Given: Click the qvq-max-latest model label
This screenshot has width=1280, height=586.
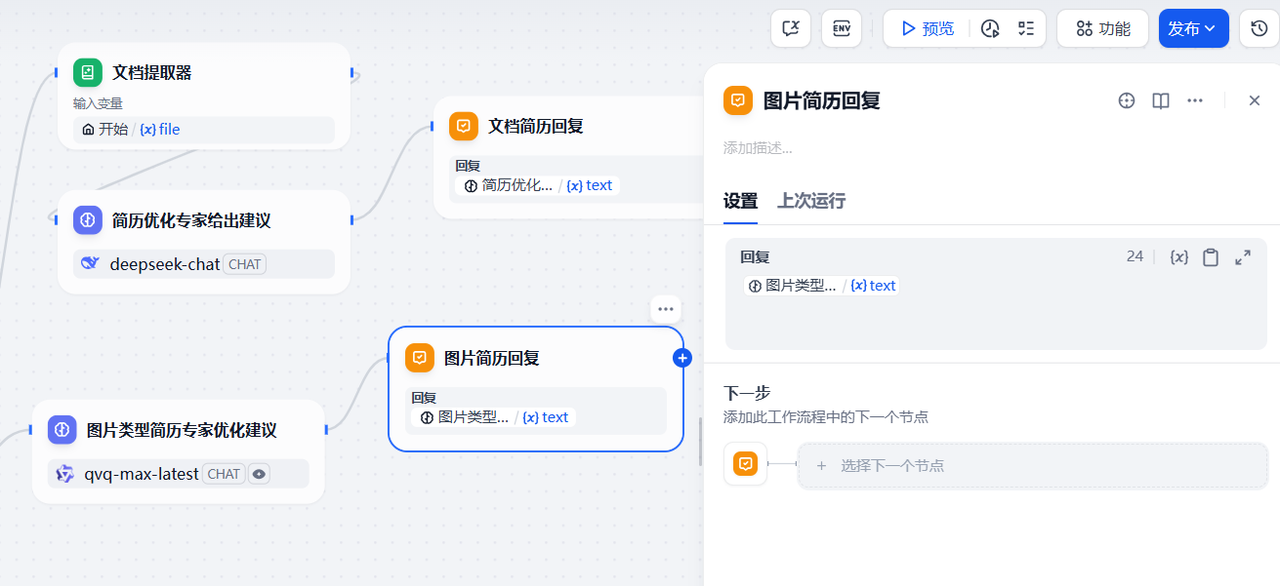Looking at the screenshot, I should [x=142, y=474].
